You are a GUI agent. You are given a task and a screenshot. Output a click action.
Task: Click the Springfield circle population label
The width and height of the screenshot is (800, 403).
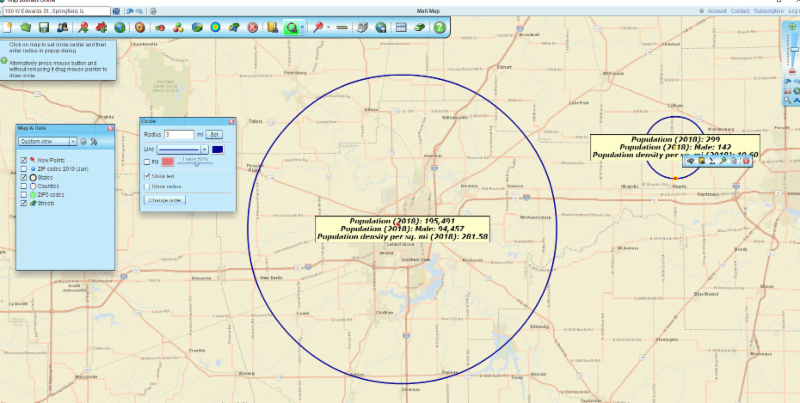tap(402, 229)
